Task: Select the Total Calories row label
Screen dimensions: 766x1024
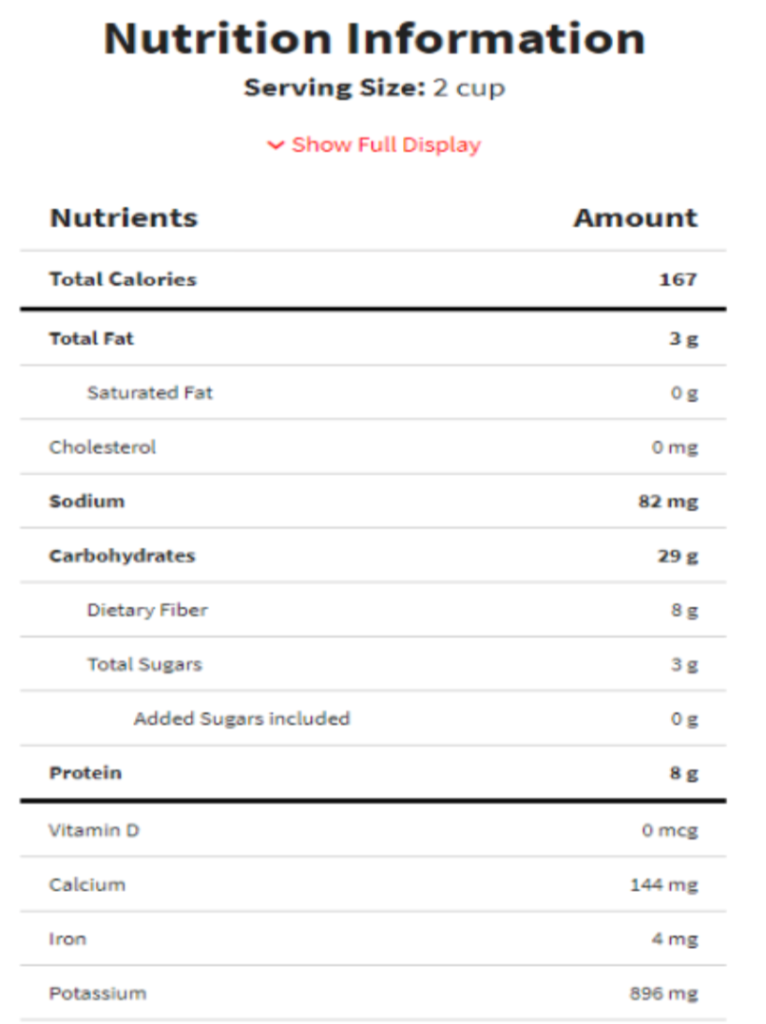Action: (x=123, y=279)
